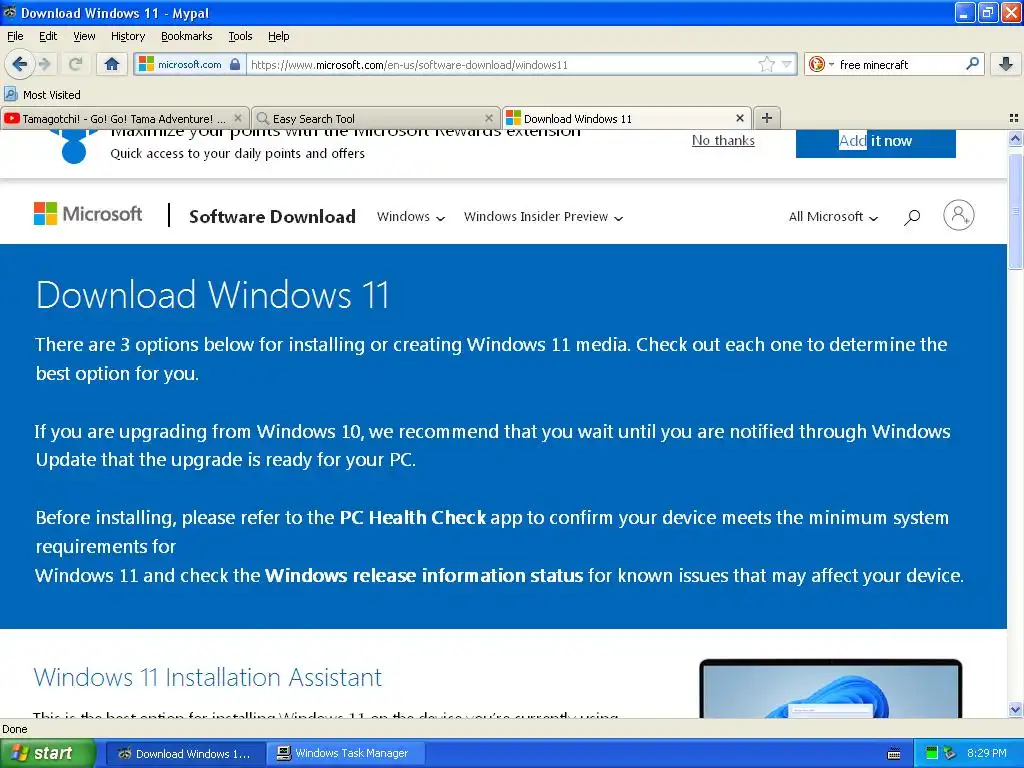Open the search engine selector icon

[x=820, y=64]
